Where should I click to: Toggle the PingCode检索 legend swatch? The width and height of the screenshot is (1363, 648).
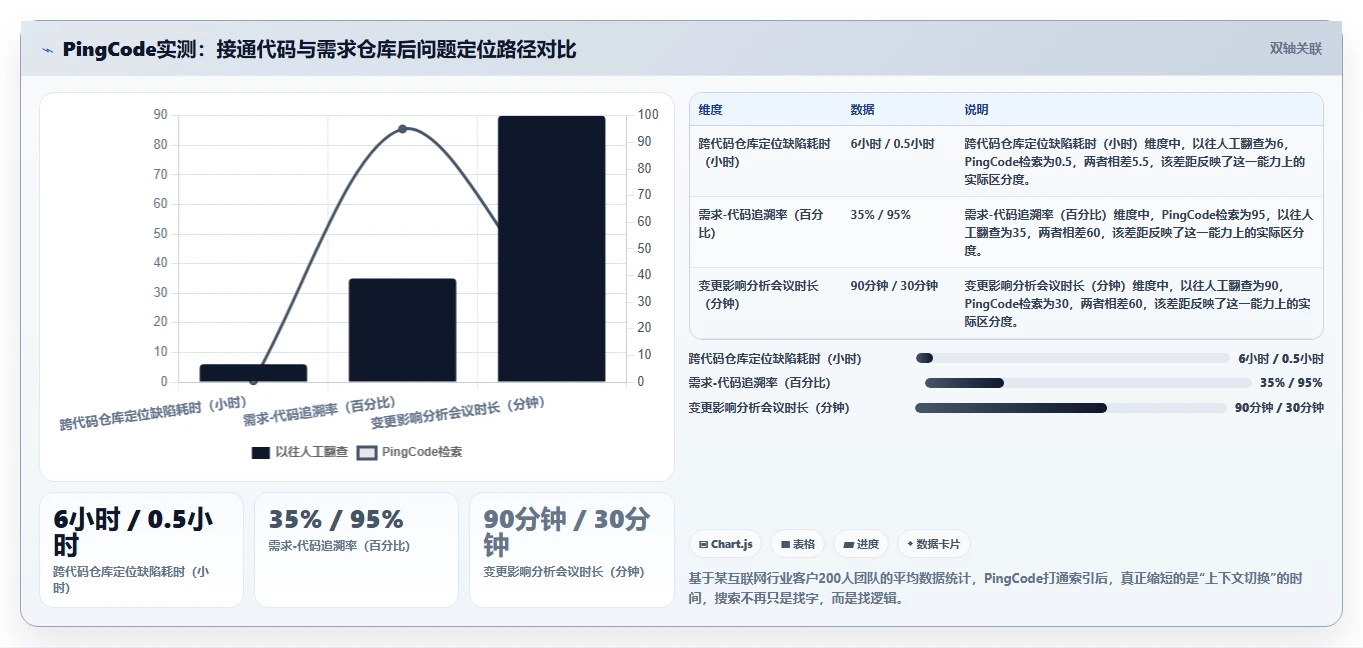pyautogui.click(x=367, y=453)
